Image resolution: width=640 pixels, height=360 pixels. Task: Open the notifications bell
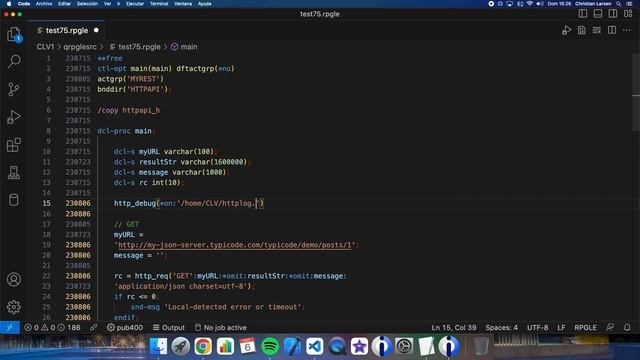[627, 327]
